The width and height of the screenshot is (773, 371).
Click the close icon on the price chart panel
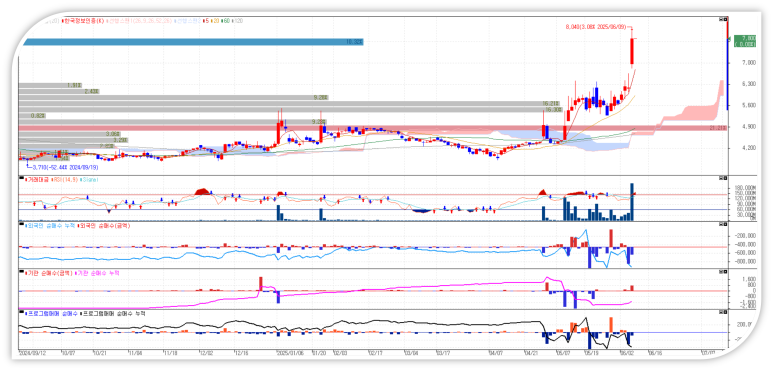coord(725,19)
